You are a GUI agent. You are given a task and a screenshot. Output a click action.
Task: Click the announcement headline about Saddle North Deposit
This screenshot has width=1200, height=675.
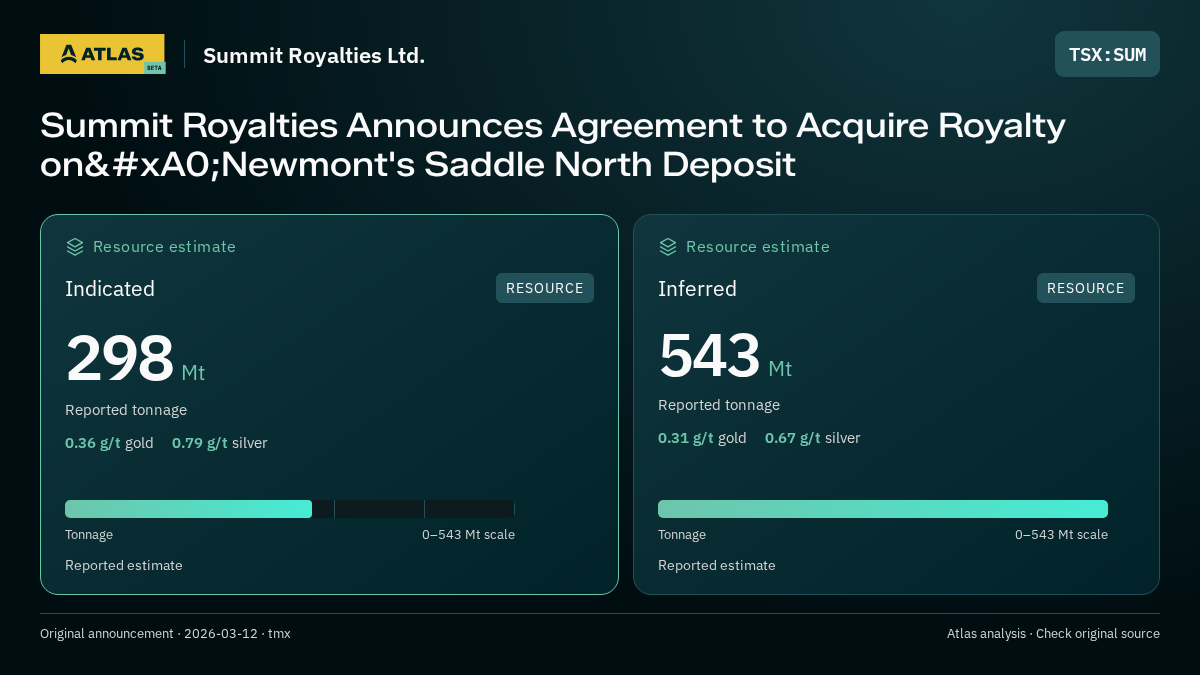click(553, 145)
